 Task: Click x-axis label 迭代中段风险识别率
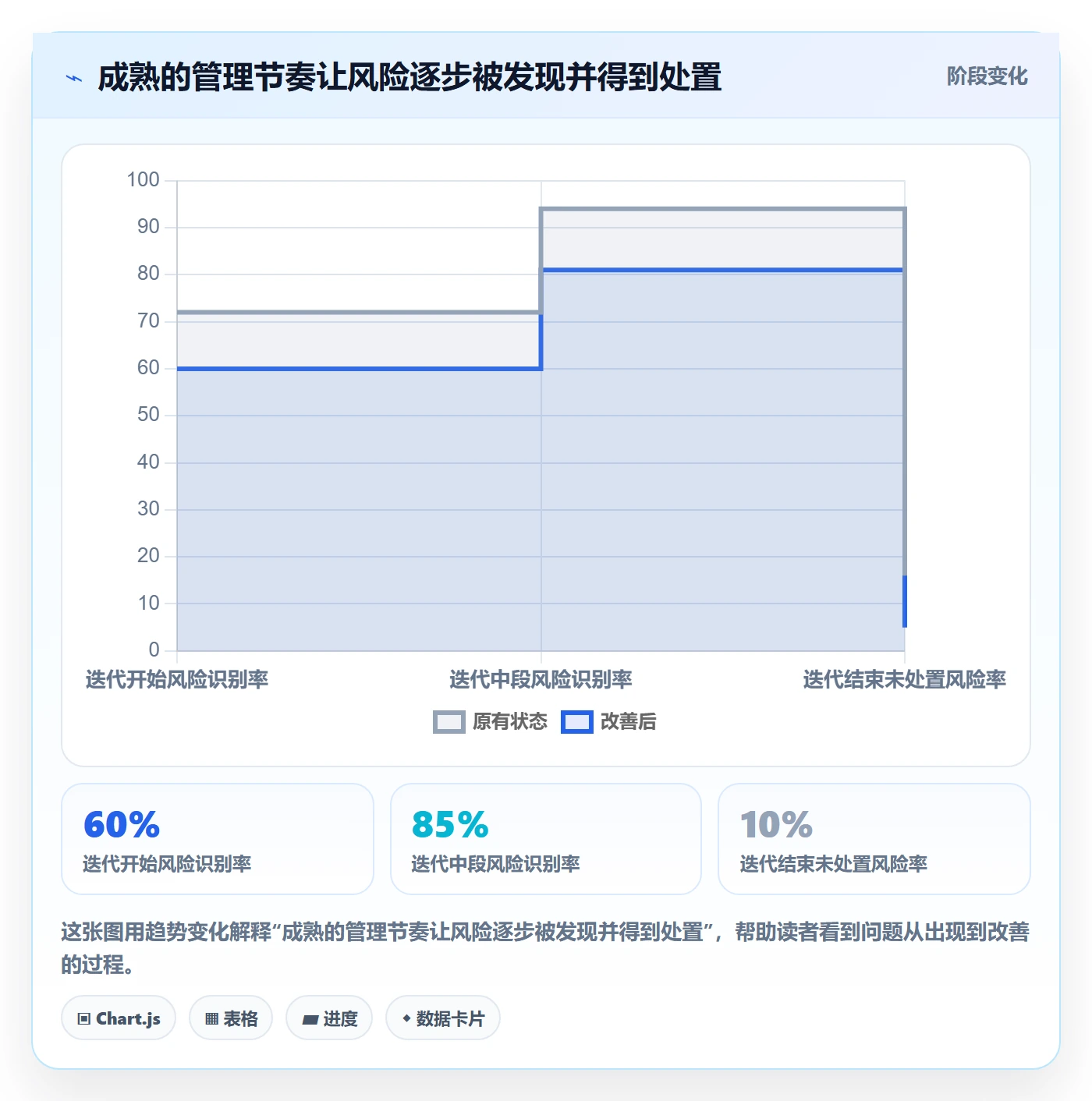tap(541, 680)
